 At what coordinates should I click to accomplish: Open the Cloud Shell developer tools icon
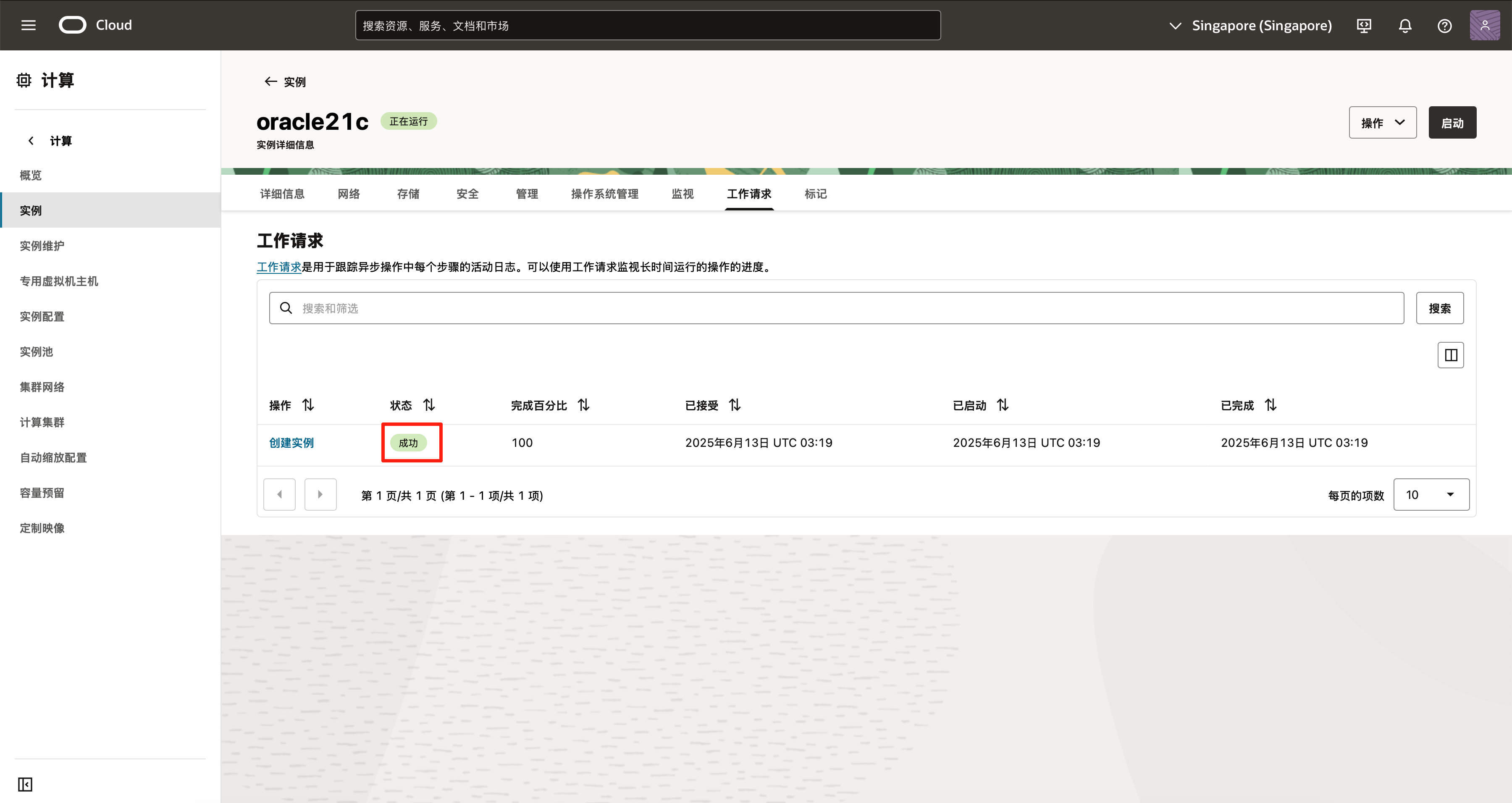click(1364, 26)
